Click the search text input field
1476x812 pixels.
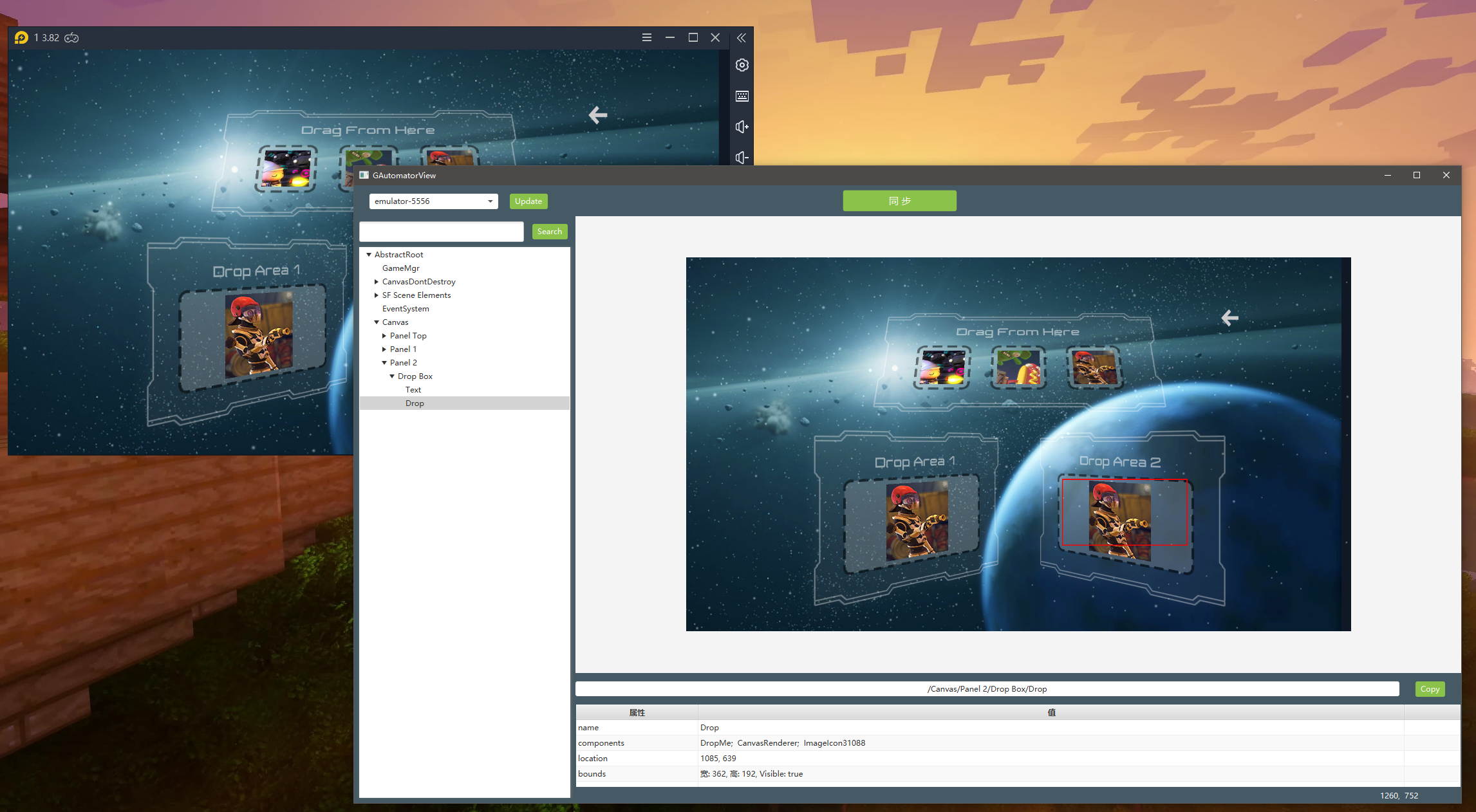coord(442,232)
